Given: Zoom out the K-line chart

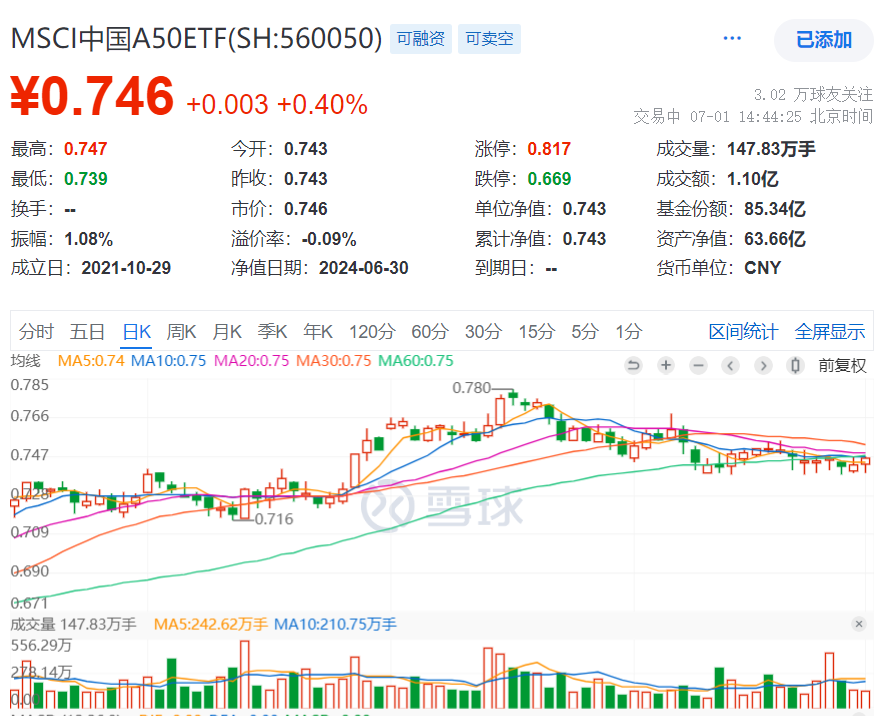Looking at the screenshot, I should pyautogui.click(x=698, y=365).
